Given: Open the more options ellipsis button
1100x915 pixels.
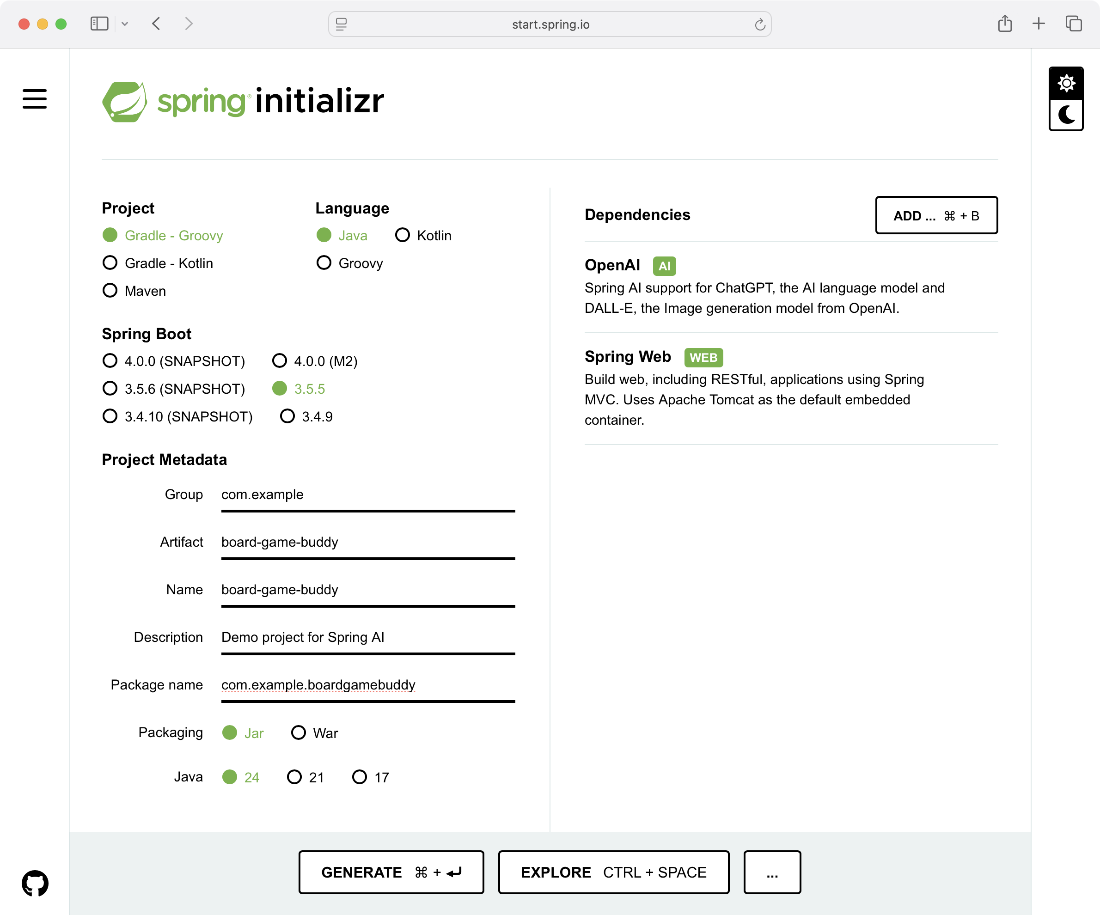Looking at the screenshot, I should click(x=772, y=872).
